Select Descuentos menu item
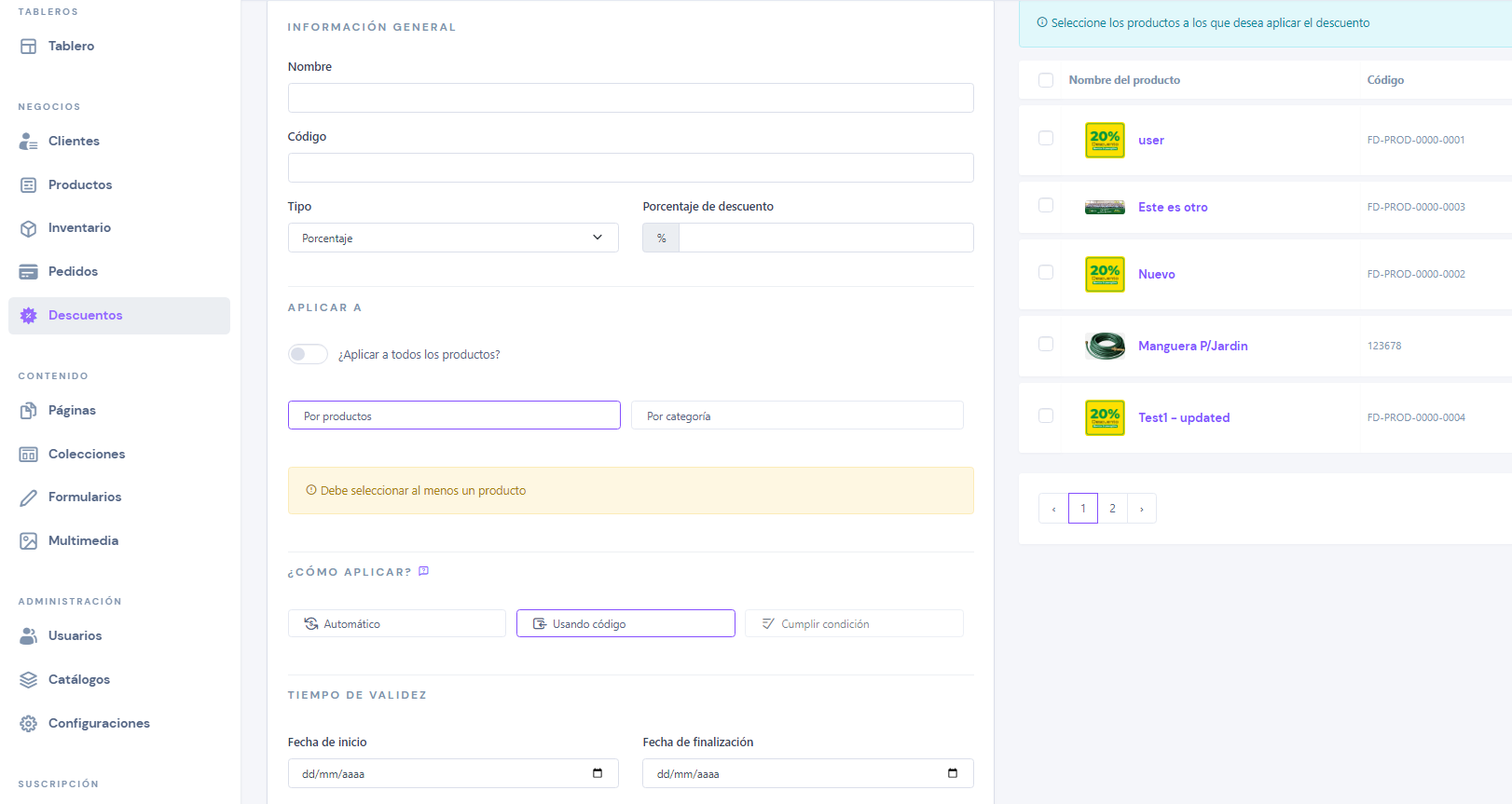Viewport: 1512px width, 804px height. [x=119, y=316]
